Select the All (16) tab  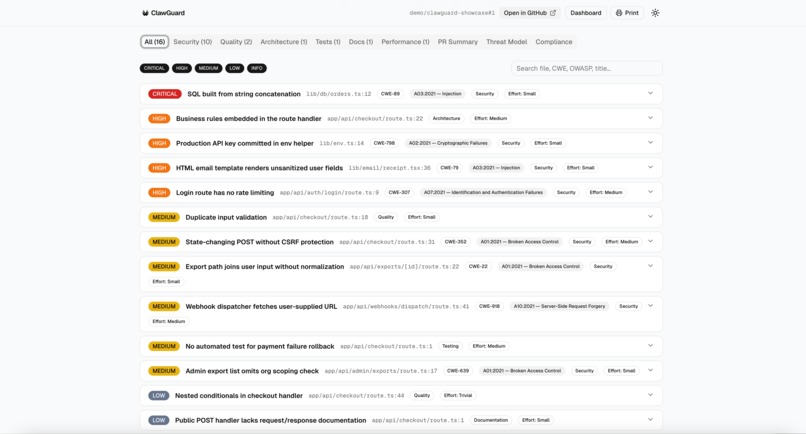pos(154,42)
